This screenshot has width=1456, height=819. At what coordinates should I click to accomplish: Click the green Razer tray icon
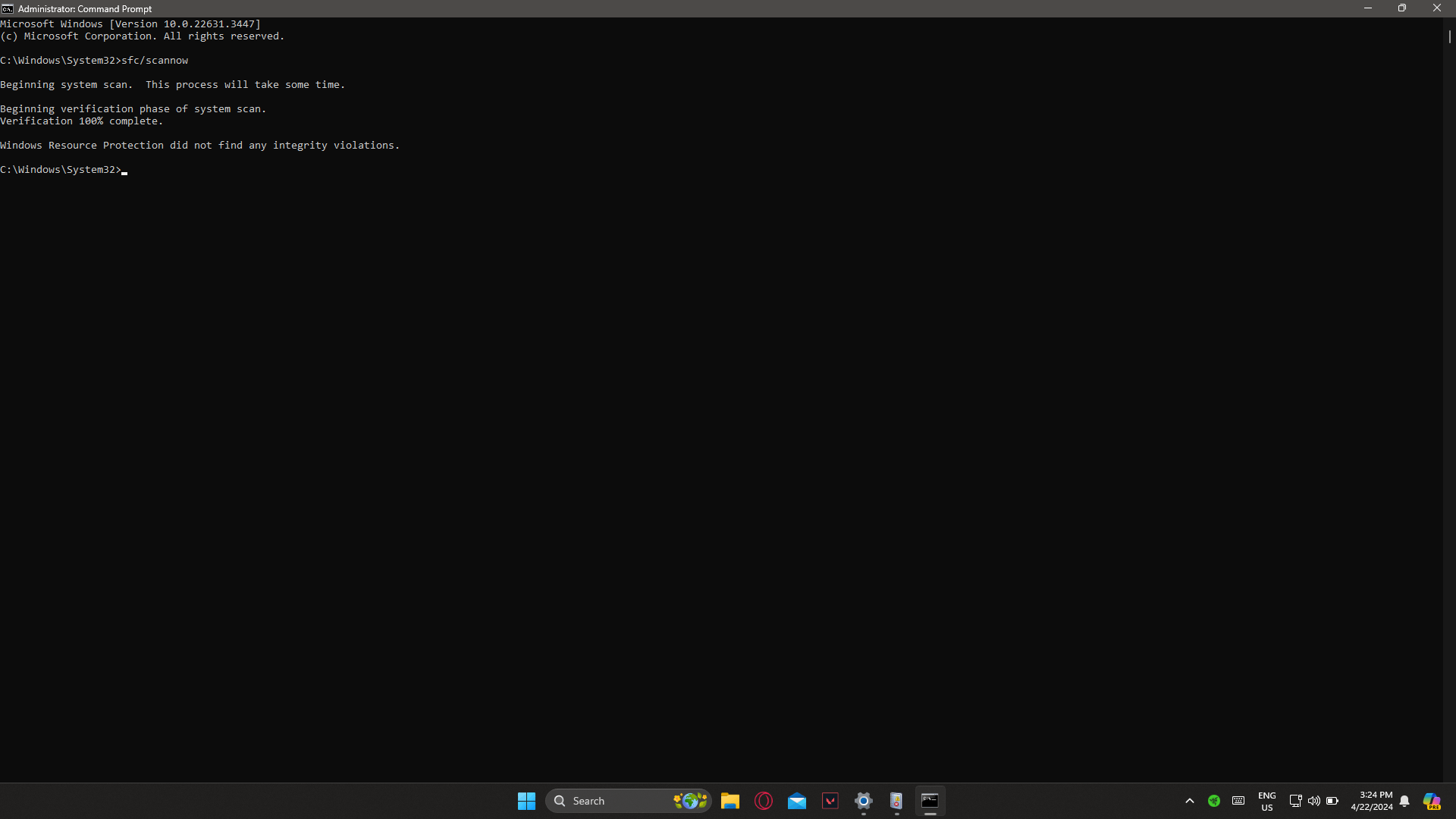point(1214,801)
